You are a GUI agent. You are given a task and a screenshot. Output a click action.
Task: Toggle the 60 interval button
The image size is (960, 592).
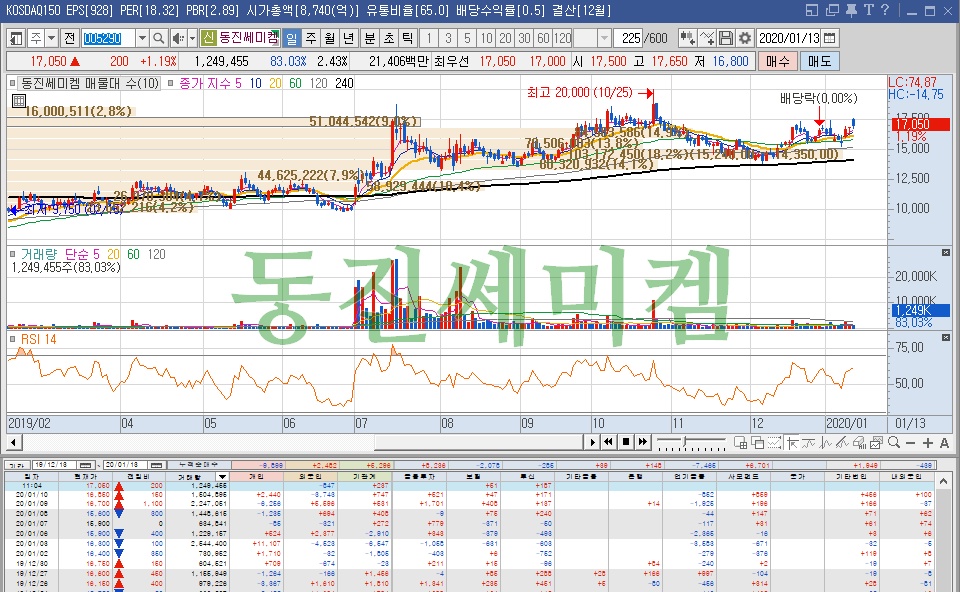coord(543,39)
